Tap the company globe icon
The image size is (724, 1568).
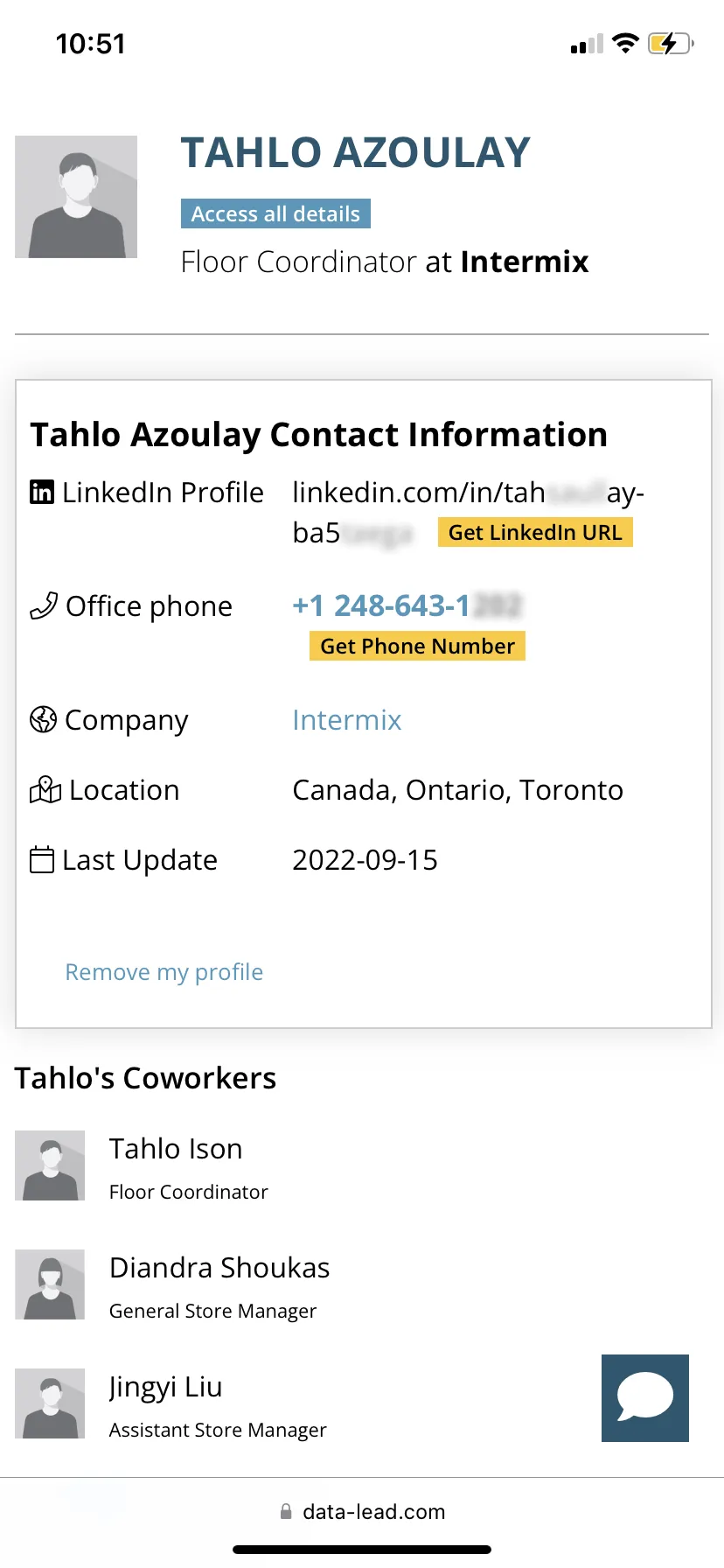tap(43, 719)
